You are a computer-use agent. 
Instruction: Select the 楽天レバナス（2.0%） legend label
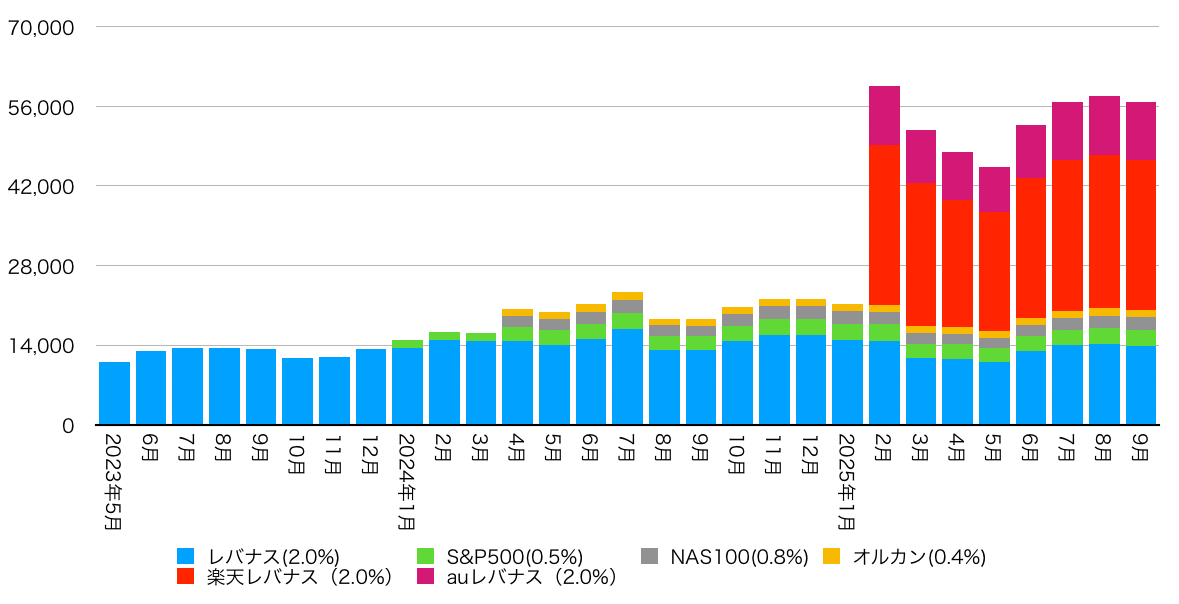tap(299, 577)
